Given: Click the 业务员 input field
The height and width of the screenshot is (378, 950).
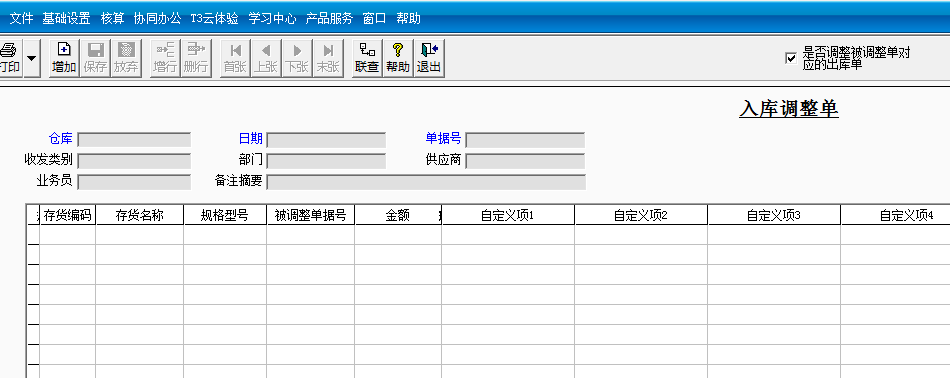Looking at the screenshot, I should tap(134, 182).
